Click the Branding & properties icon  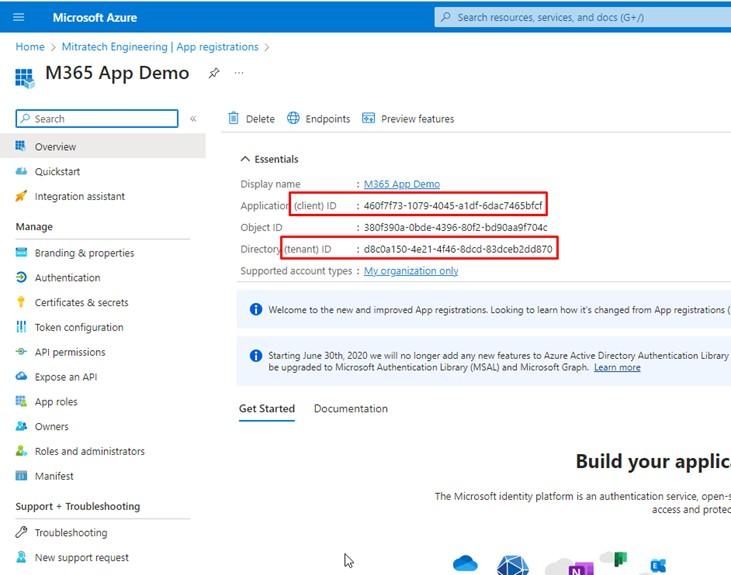pyautogui.click(x=21, y=252)
